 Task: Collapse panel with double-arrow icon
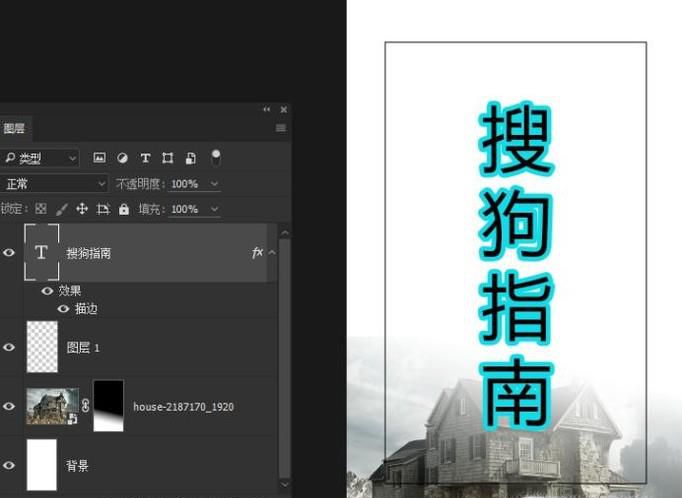(267, 109)
